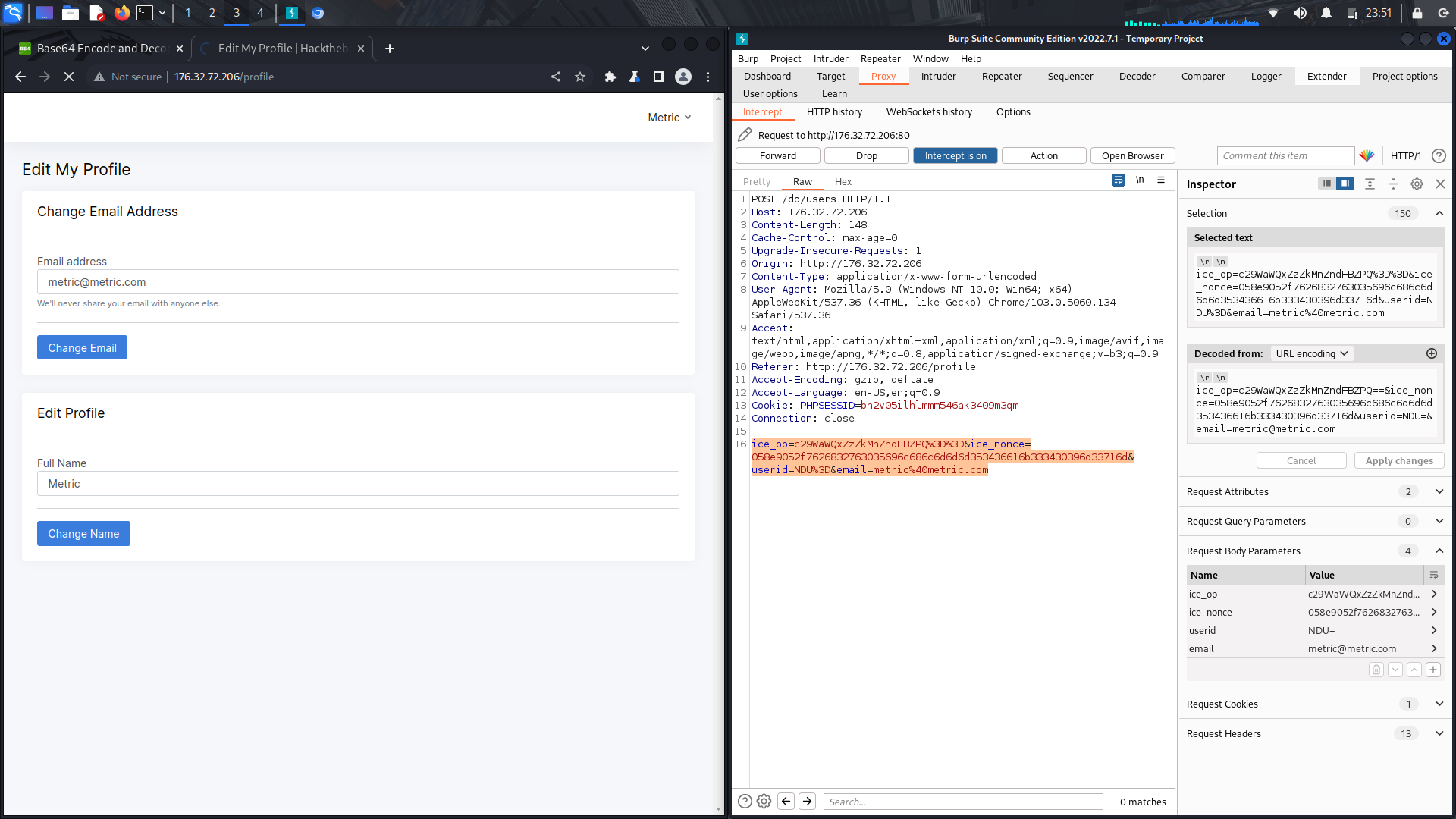This screenshot has width=1456, height=819.
Task: Switch to the Repeater tab
Action: [x=1001, y=76]
